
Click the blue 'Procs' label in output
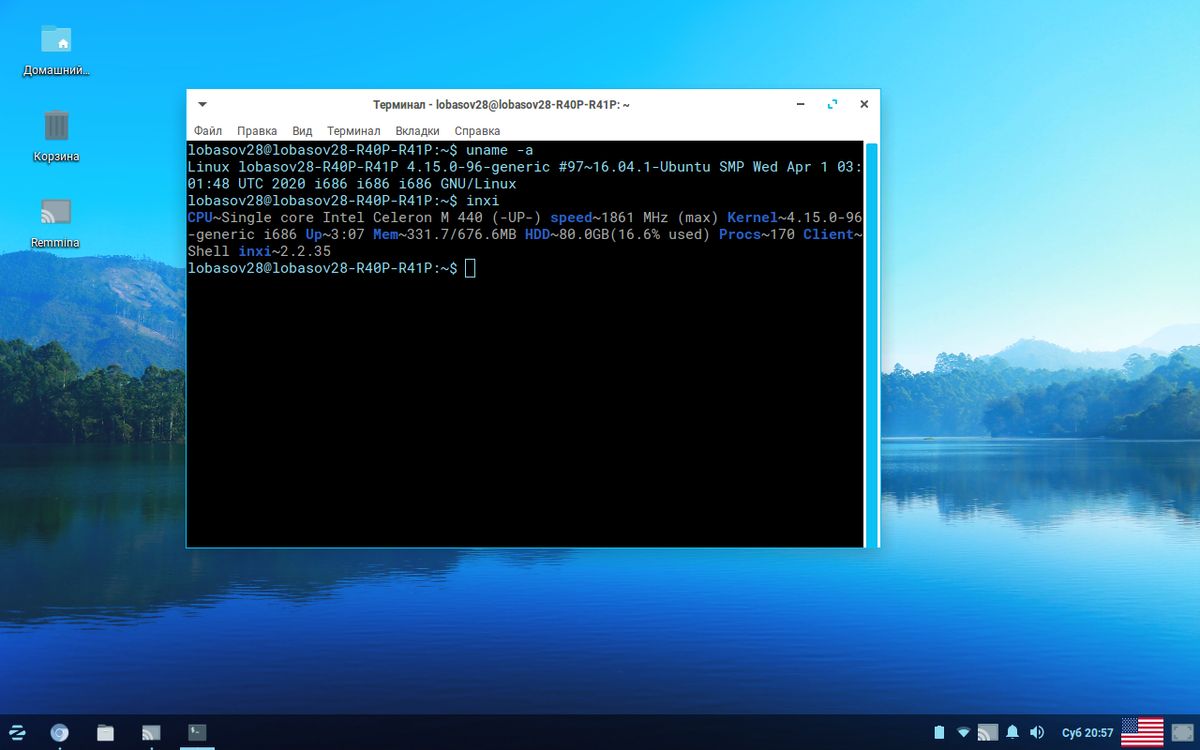click(739, 235)
